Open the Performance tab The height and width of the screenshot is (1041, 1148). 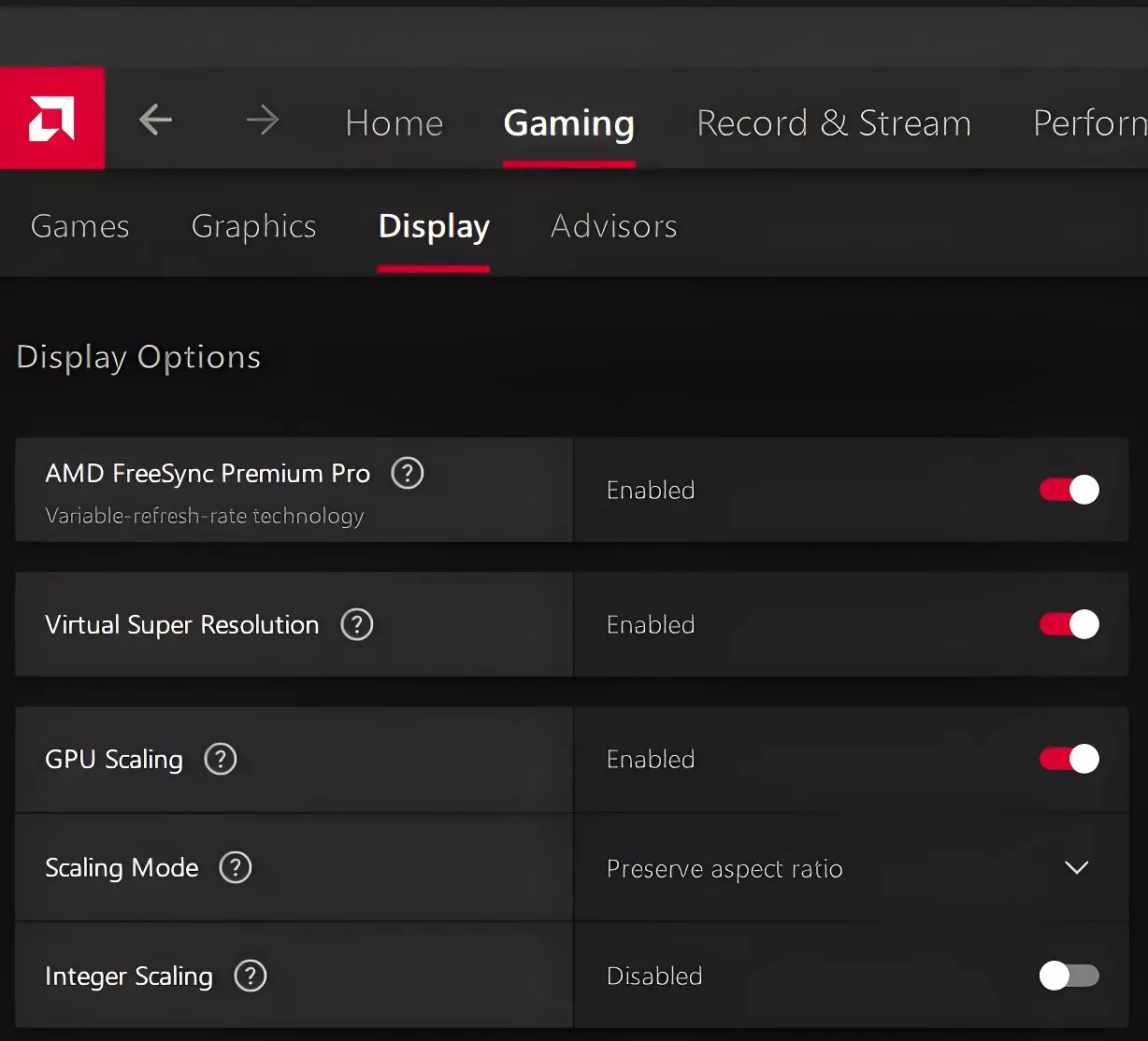(1090, 123)
